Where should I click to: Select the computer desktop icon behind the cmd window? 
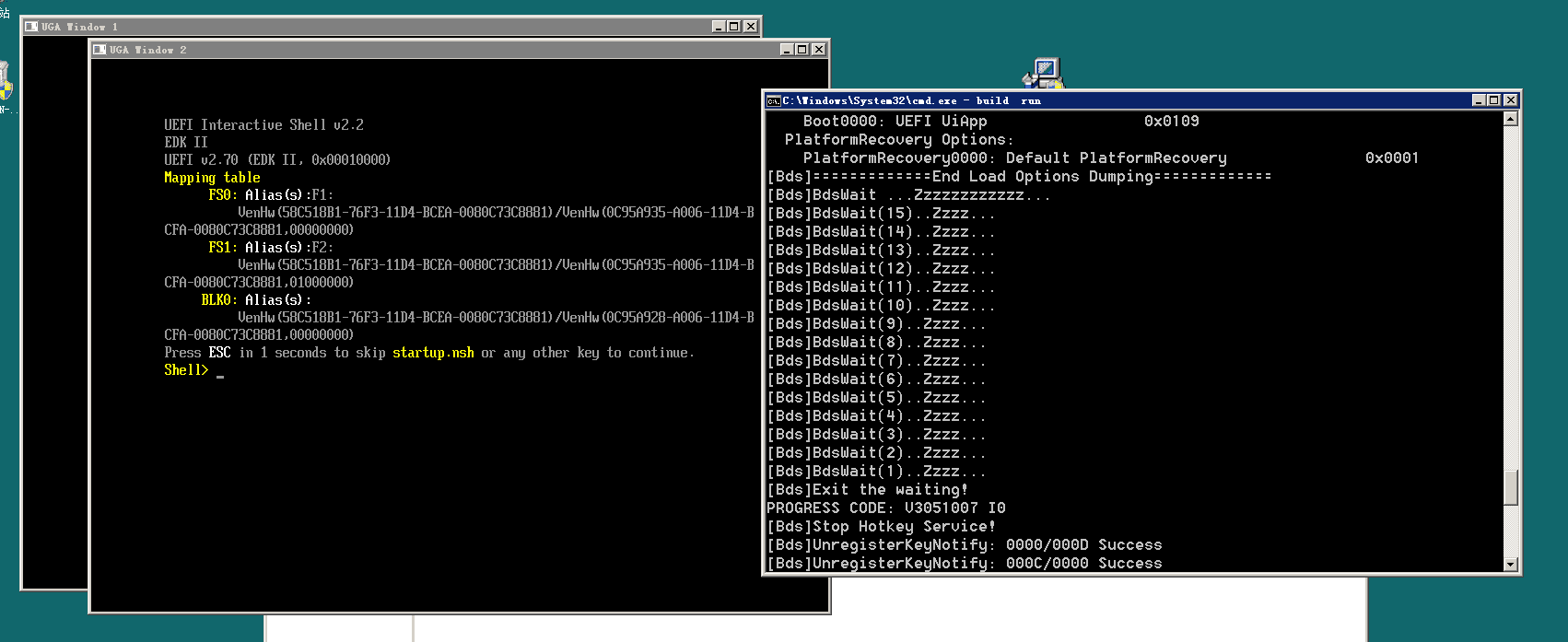tap(1045, 72)
